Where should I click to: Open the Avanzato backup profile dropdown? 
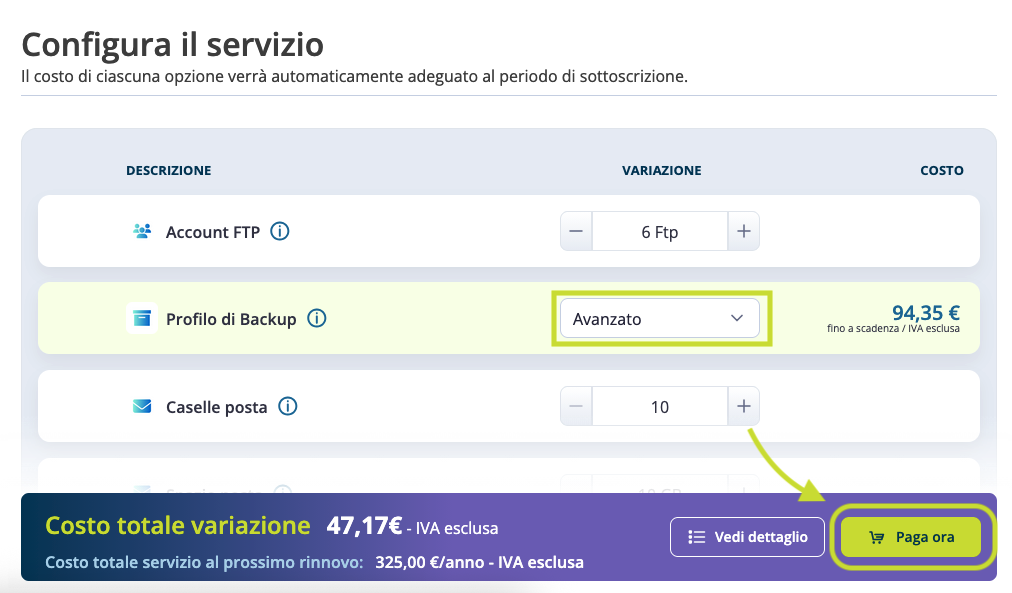[659, 319]
